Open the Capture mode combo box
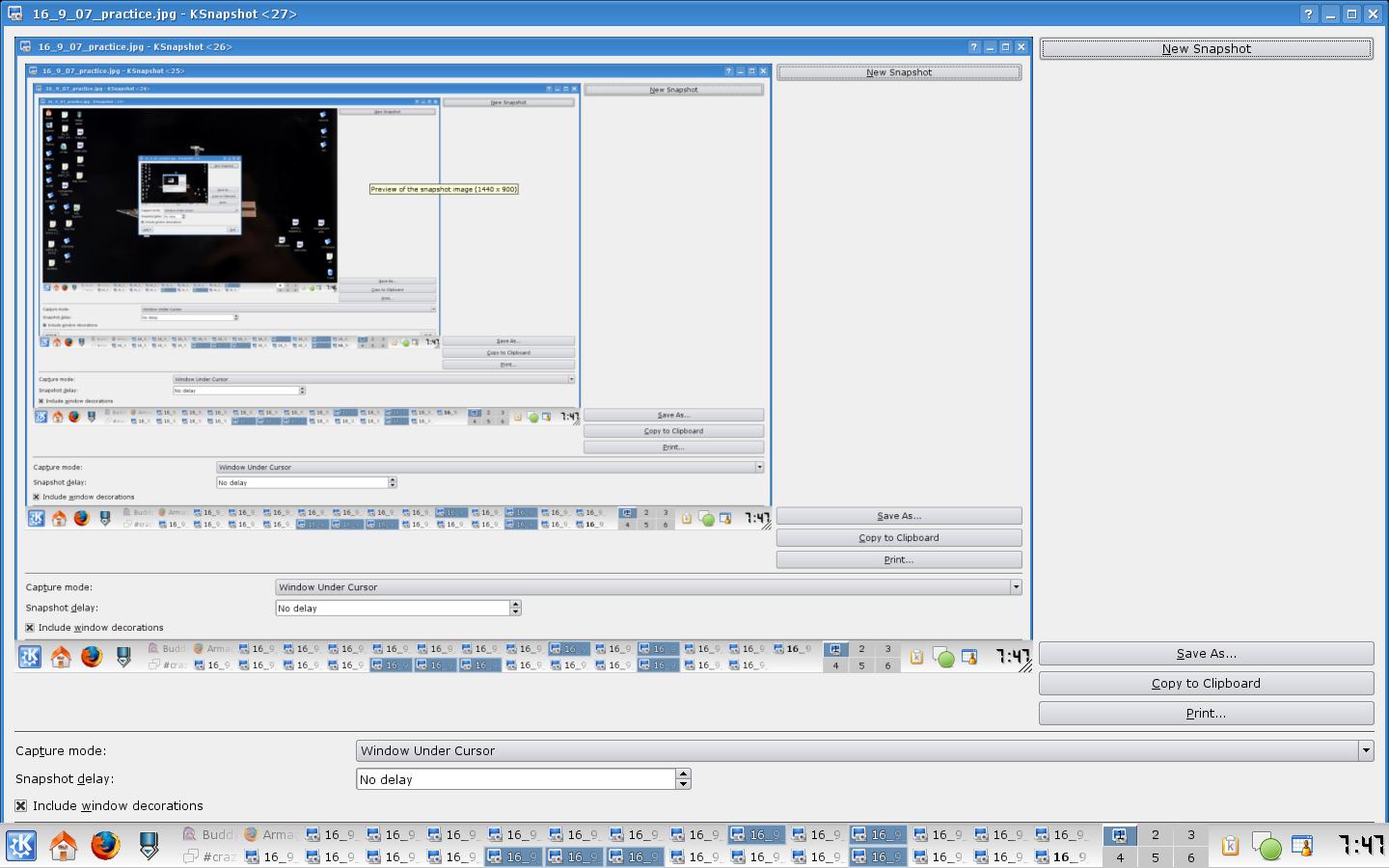 pos(864,750)
